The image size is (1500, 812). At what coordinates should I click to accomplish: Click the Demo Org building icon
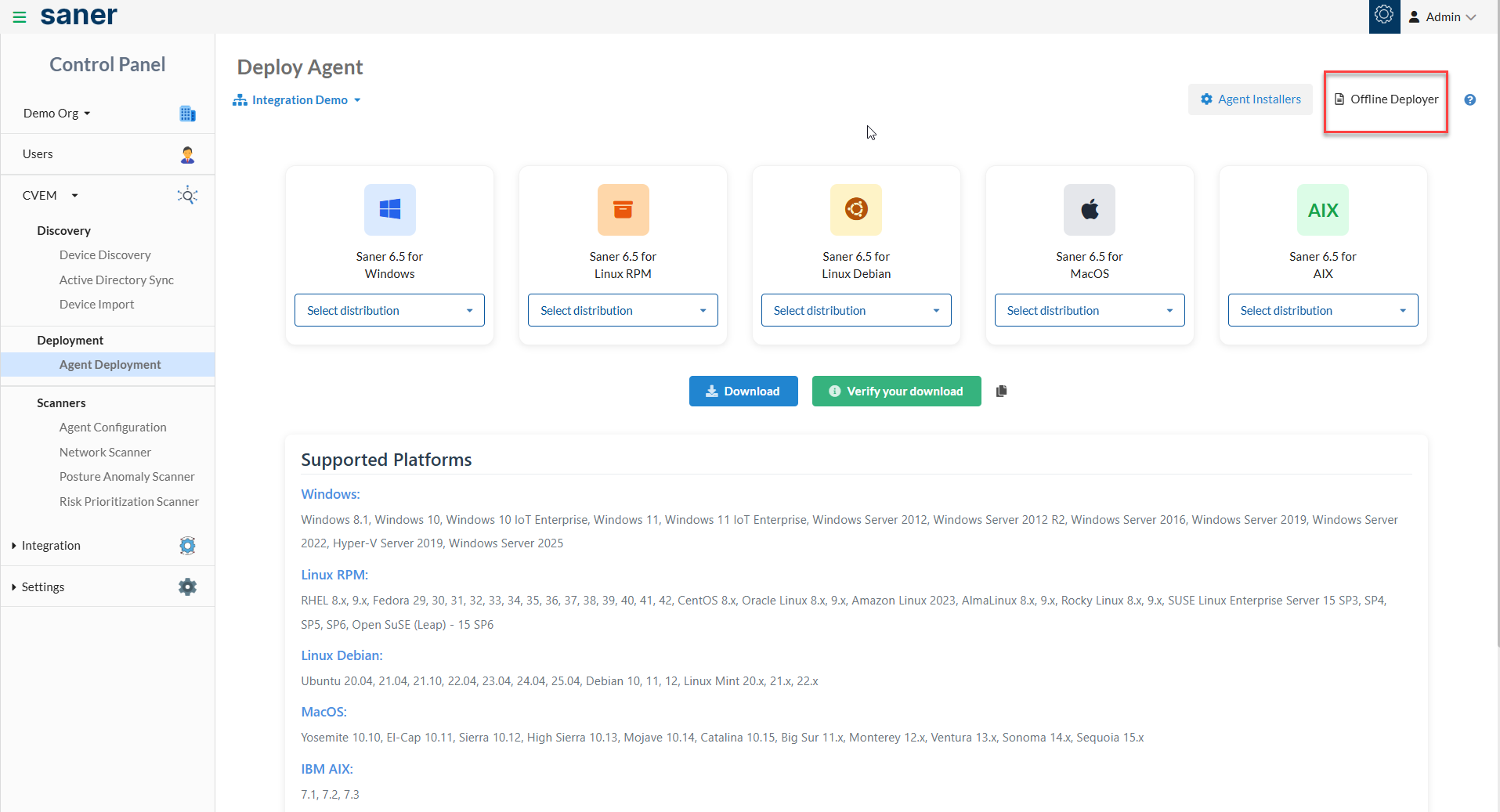(x=187, y=114)
